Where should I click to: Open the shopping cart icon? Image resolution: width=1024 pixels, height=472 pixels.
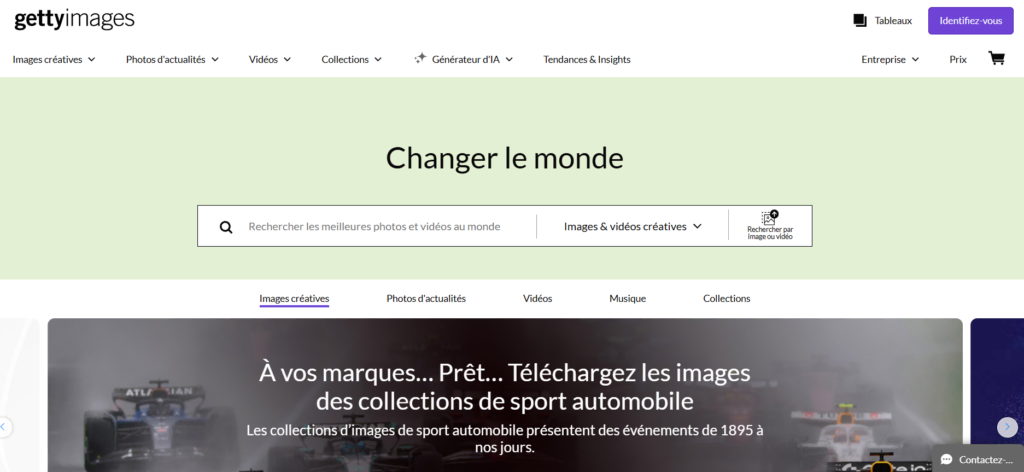[997, 59]
